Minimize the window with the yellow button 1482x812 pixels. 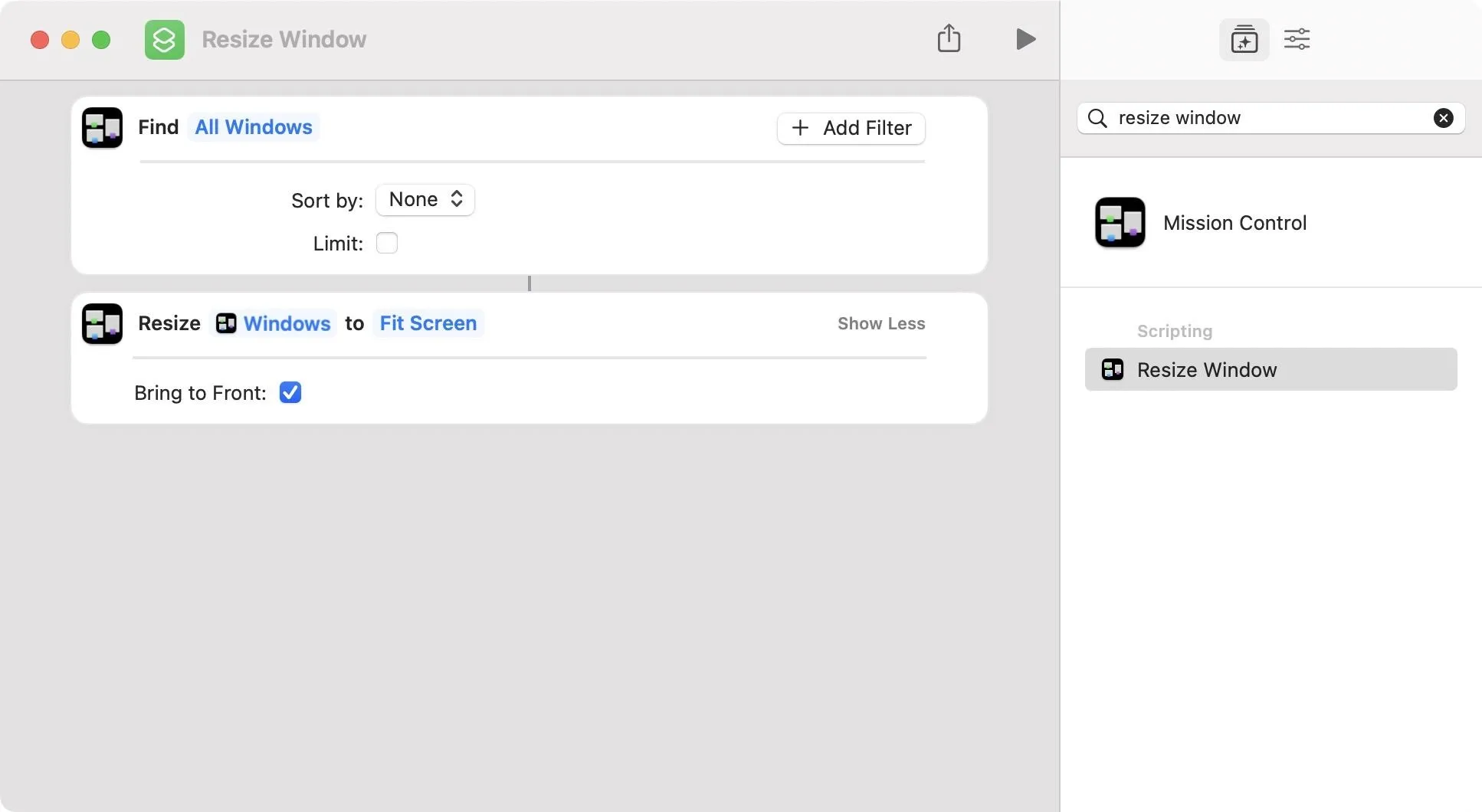(x=70, y=40)
